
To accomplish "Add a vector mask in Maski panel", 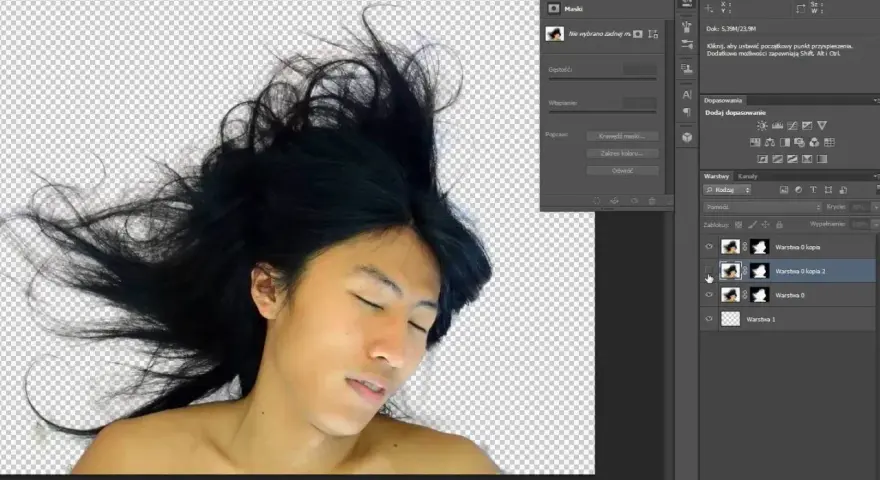I will click(x=653, y=34).
